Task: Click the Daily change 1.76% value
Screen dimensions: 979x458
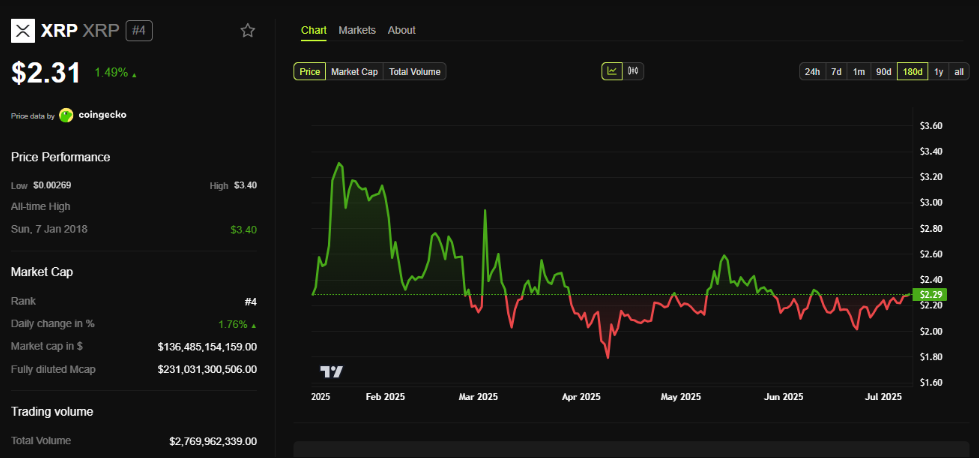Action: point(237,324)
